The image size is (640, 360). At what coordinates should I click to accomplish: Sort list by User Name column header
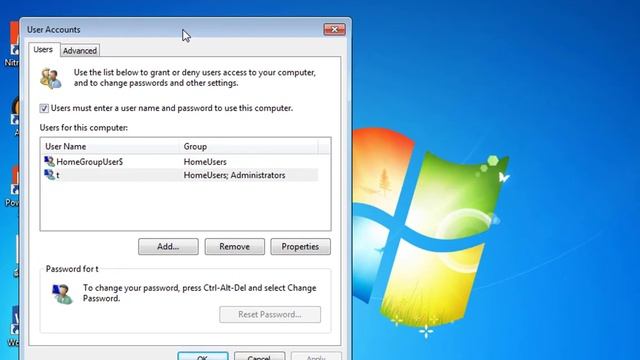pyautogui.click(x=110, y=146)
